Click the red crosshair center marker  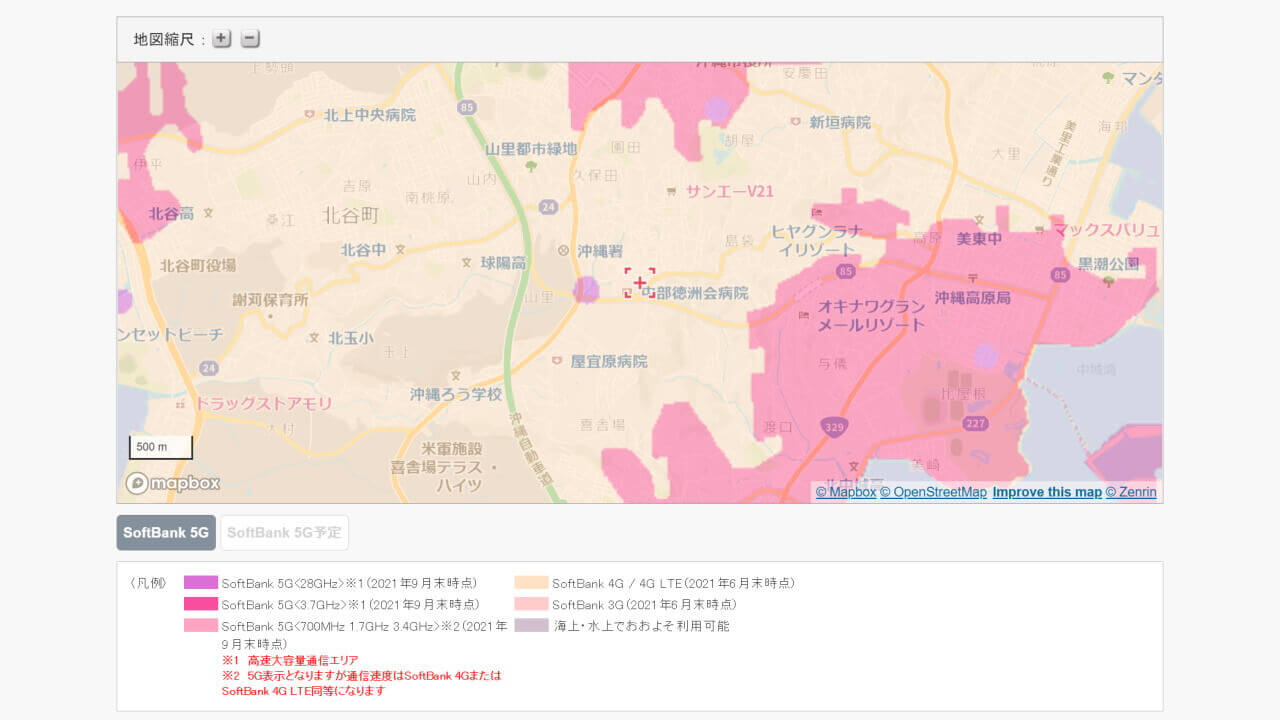640,283
